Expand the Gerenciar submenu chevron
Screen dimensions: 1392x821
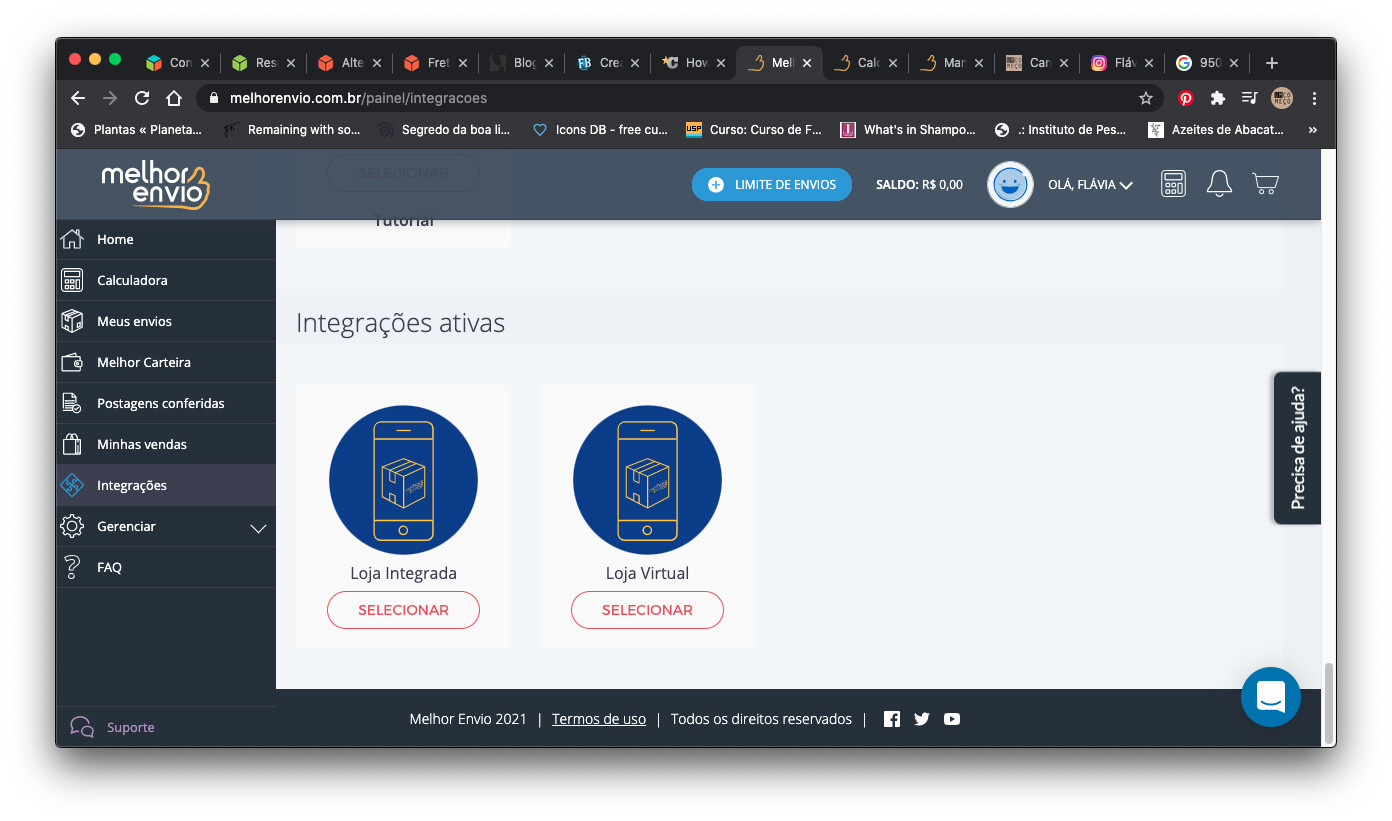tap(258, 528)
